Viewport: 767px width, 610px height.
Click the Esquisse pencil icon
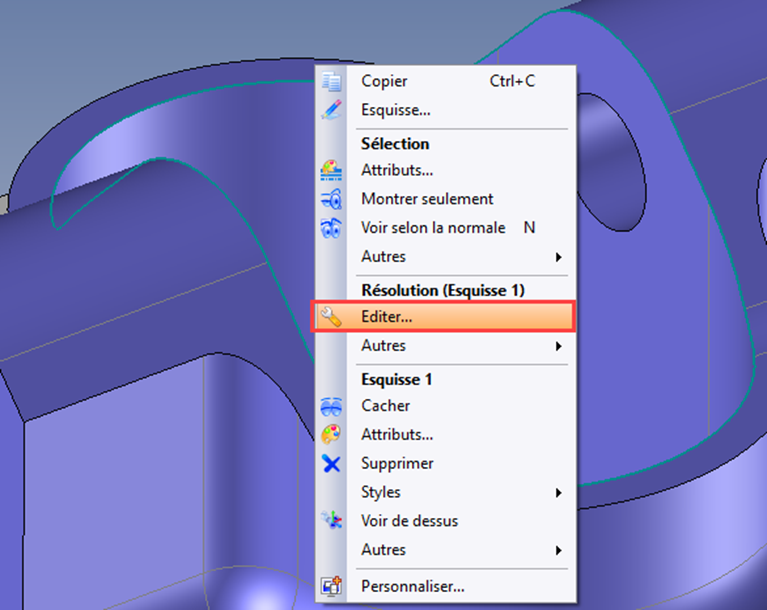[x=331, y=110]
